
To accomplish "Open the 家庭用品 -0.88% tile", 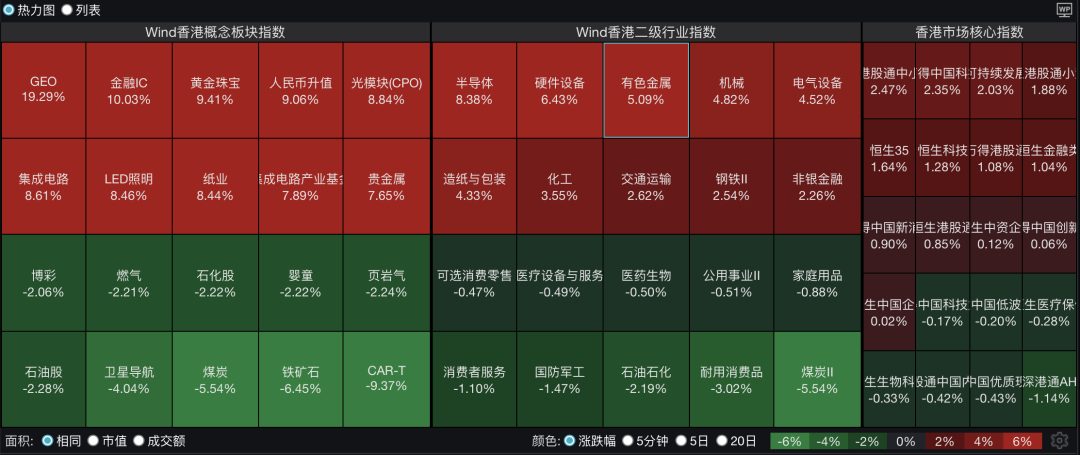I will point(818,283).
